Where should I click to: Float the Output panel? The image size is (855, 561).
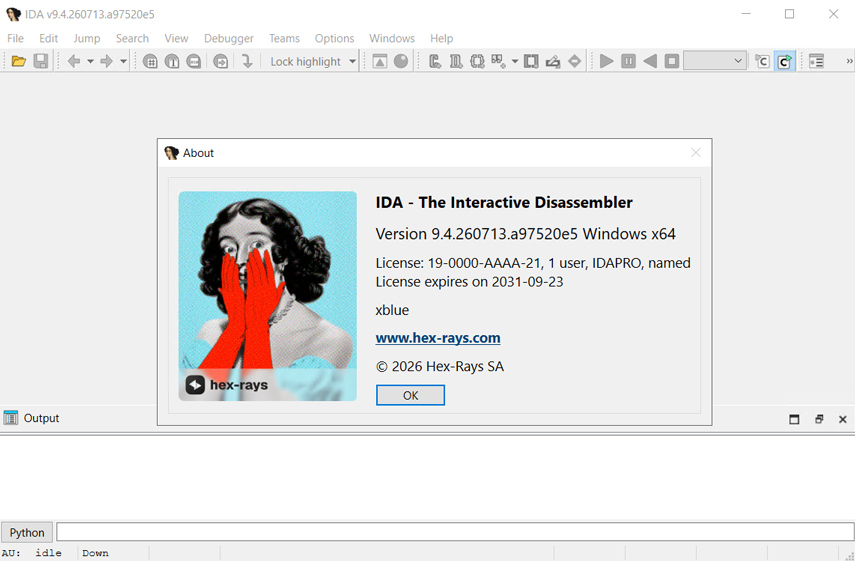click(x=819, y=419)
